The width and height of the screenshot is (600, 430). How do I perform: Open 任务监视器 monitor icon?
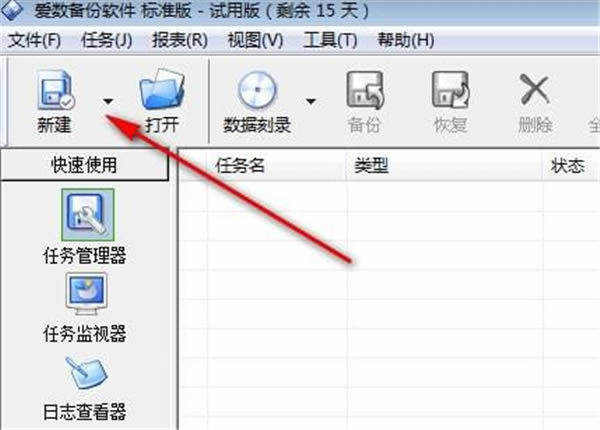coord(86,294)
